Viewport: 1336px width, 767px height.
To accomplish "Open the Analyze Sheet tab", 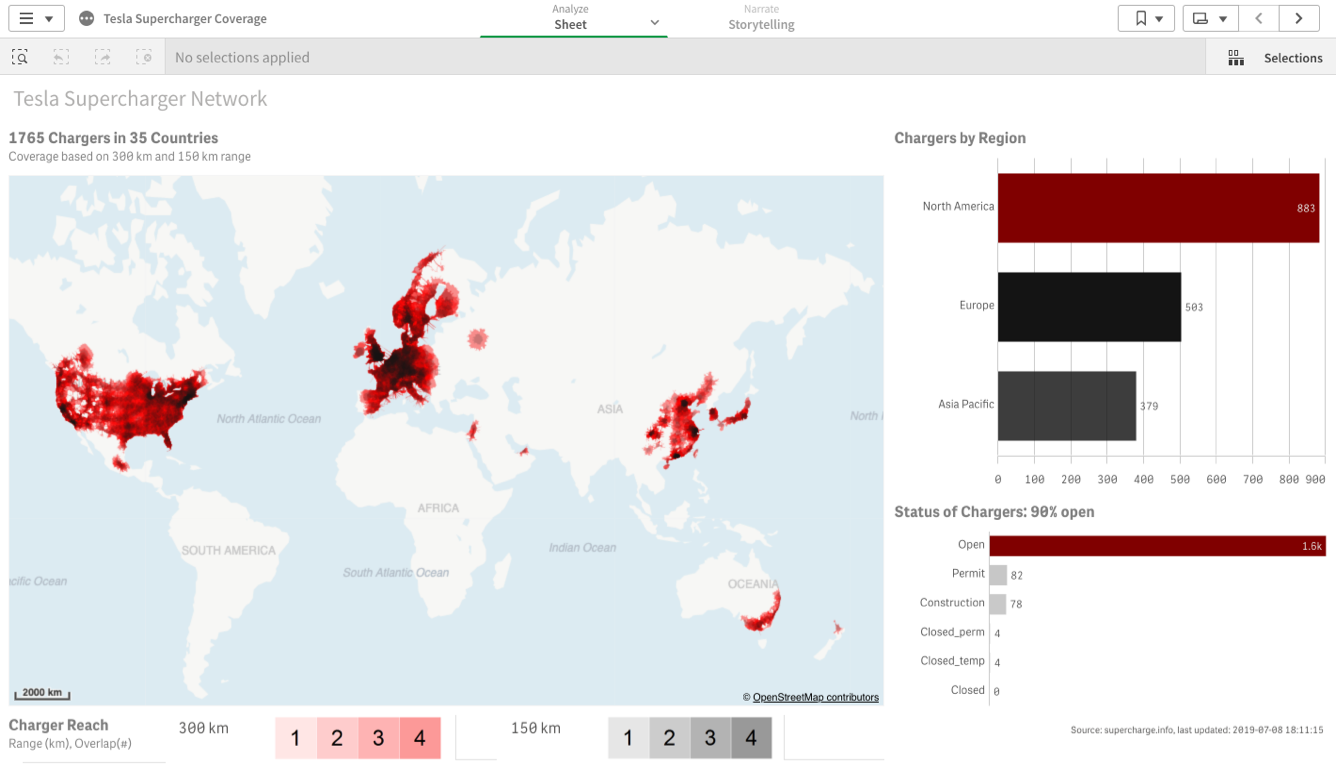I will click(x=571, y=18).
